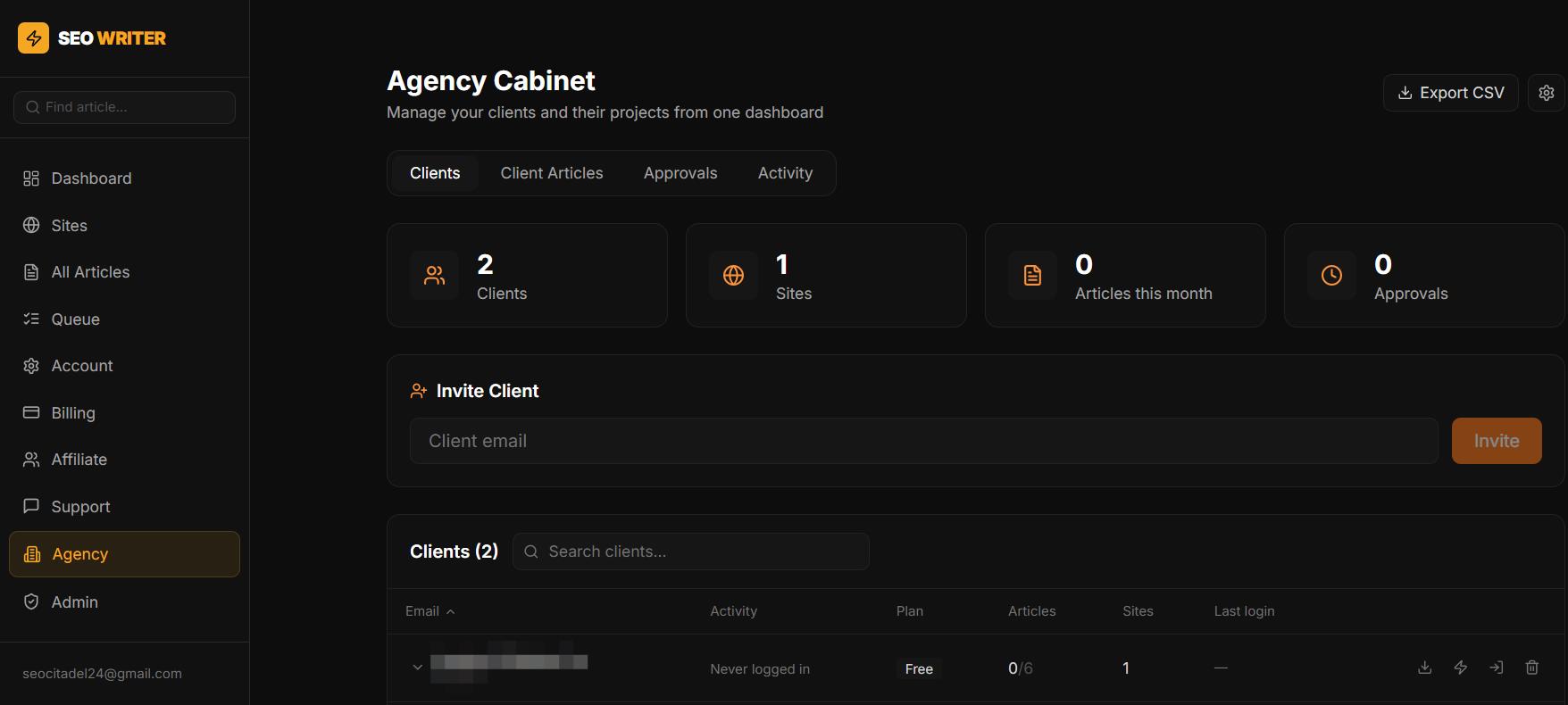Click the clock icon in the Approvals card
The width and height of the screenshot is (1568, 705).
tap(1331, 276)
